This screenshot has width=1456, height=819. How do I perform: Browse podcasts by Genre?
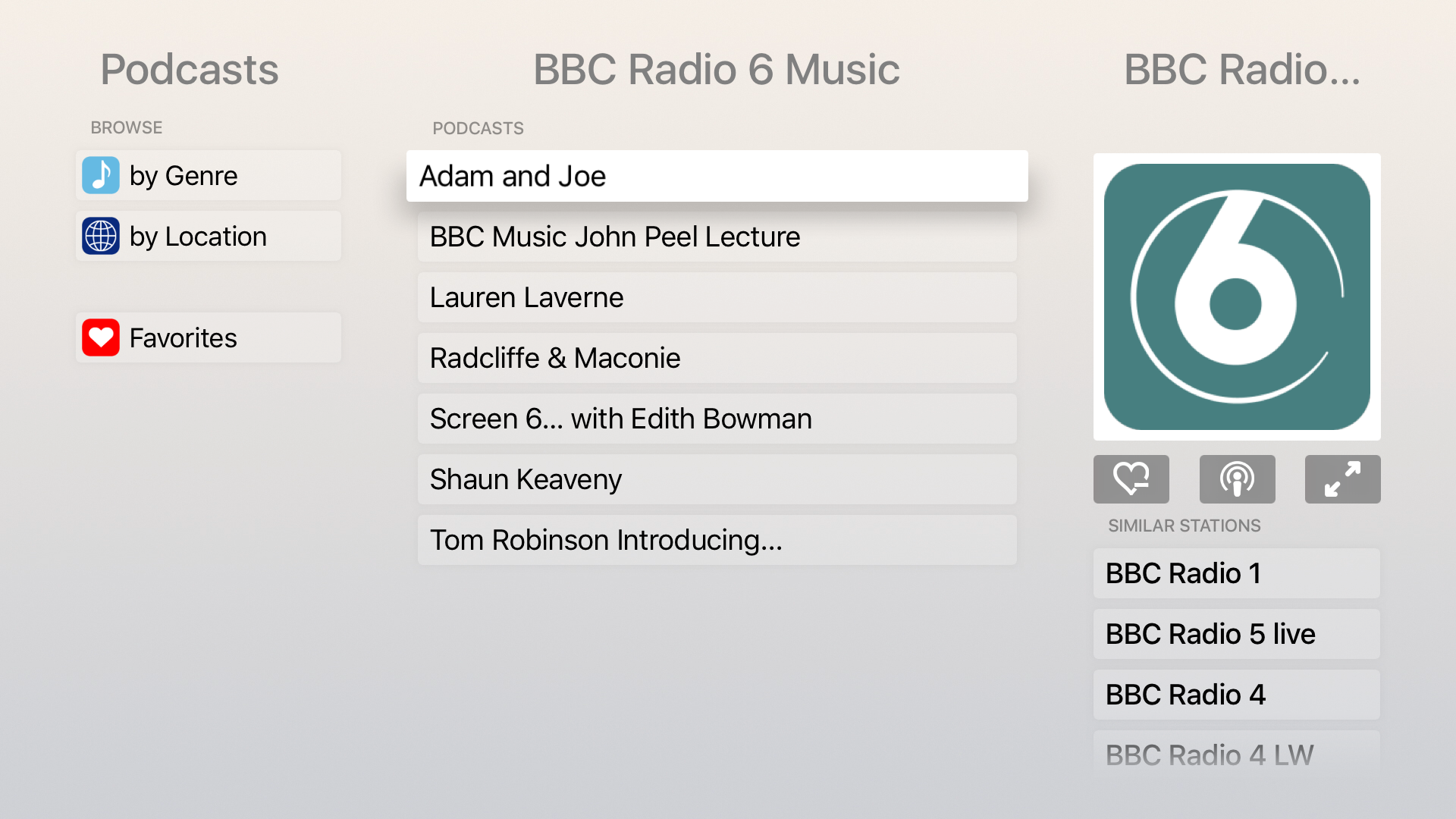[209, 175]
